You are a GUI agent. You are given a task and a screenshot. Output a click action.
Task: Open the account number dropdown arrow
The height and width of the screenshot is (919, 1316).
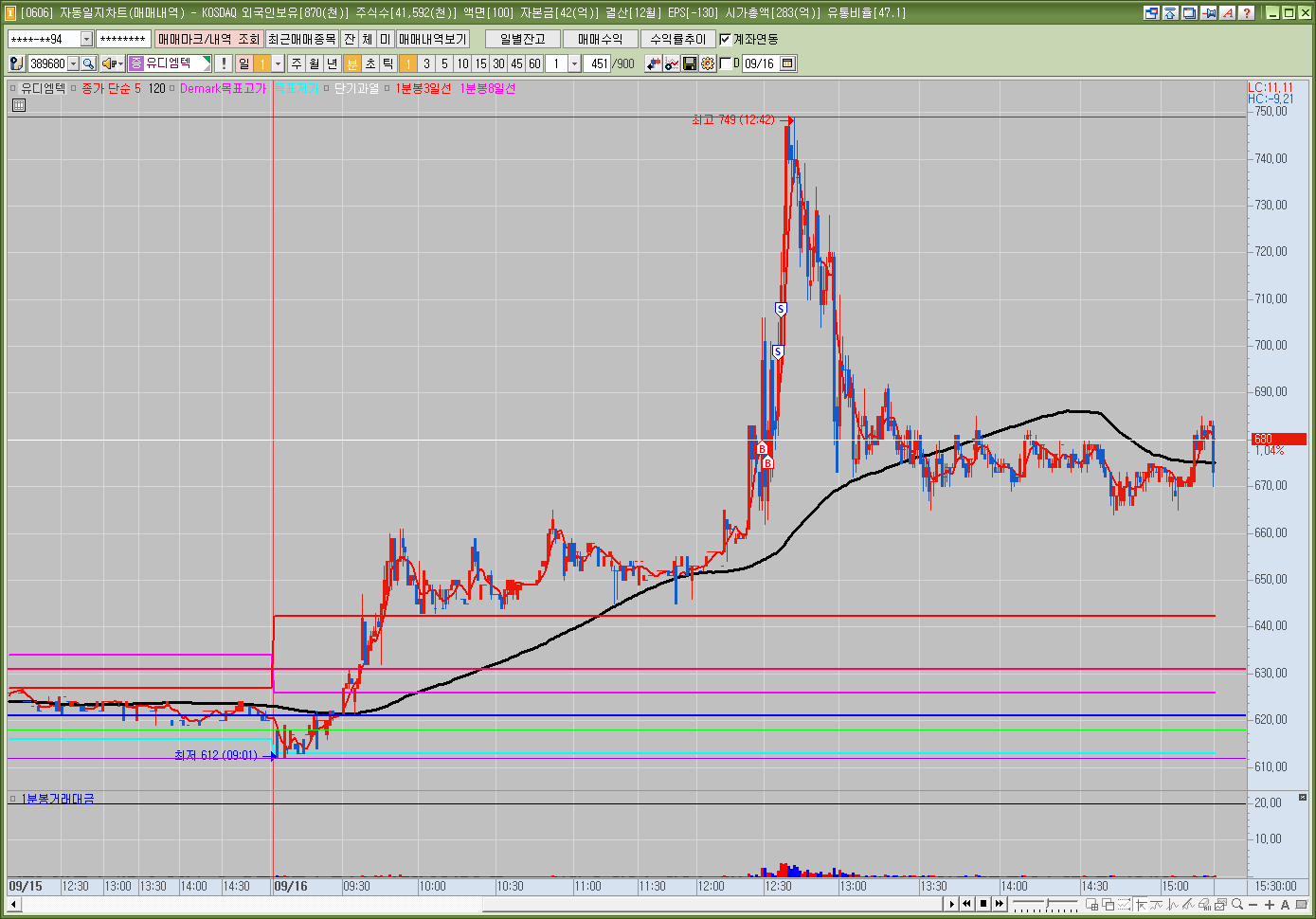[x=87, y=39]
